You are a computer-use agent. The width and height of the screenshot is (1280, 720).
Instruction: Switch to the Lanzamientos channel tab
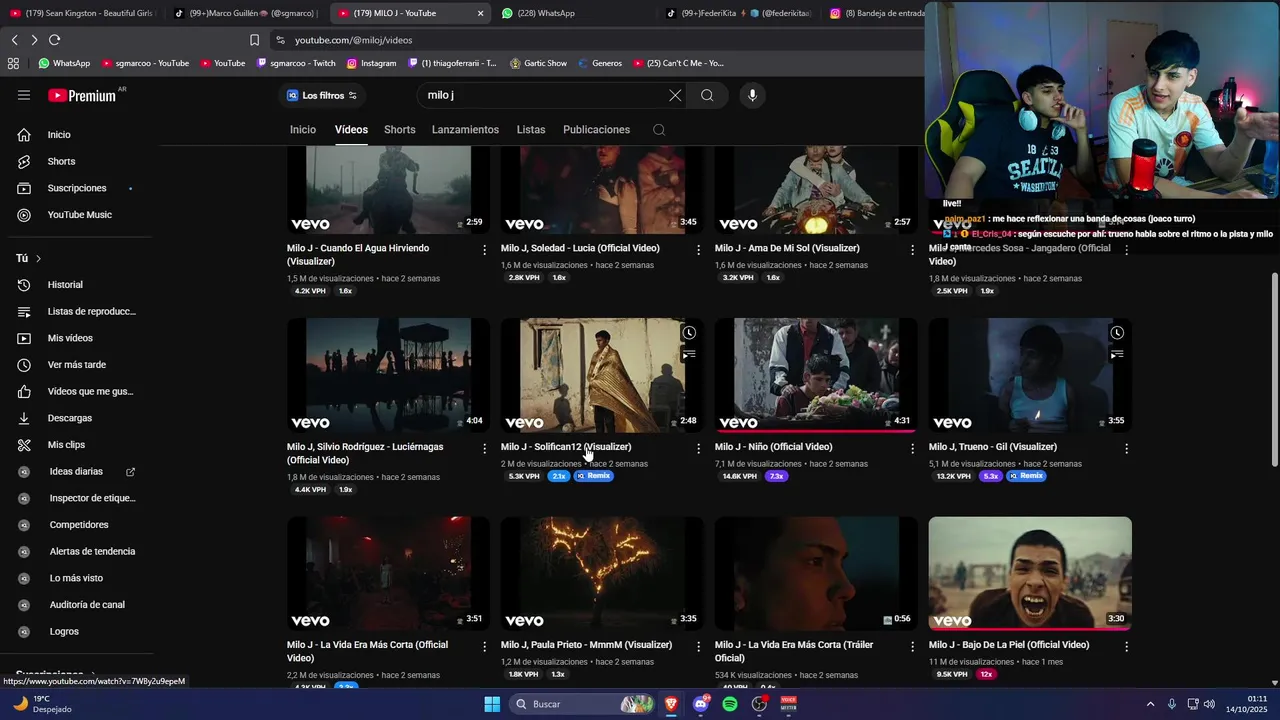[x=465, y=130]
